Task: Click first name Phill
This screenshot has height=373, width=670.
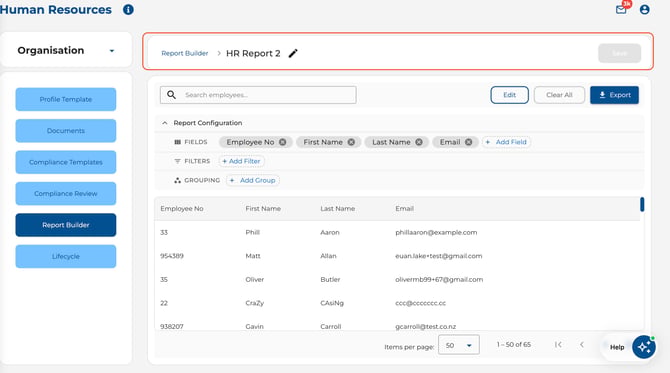Action: click(253, 232)
